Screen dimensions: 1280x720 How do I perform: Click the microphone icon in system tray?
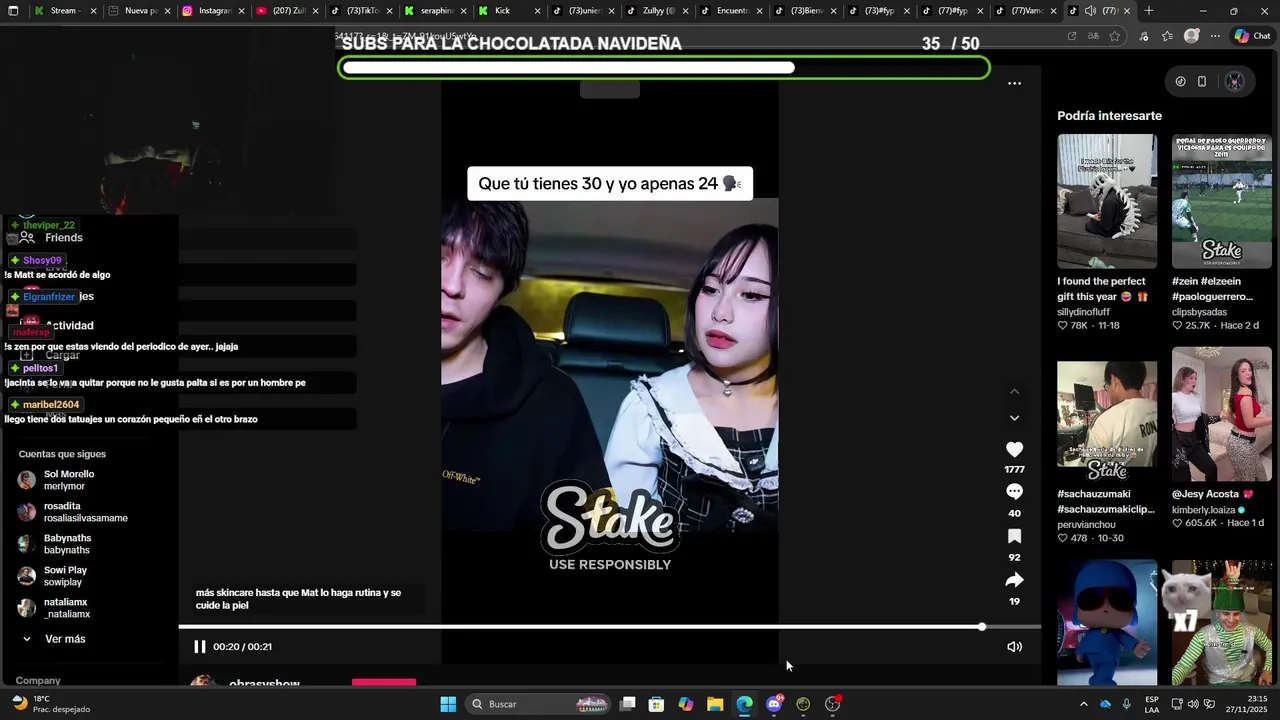click(1127, 704)
